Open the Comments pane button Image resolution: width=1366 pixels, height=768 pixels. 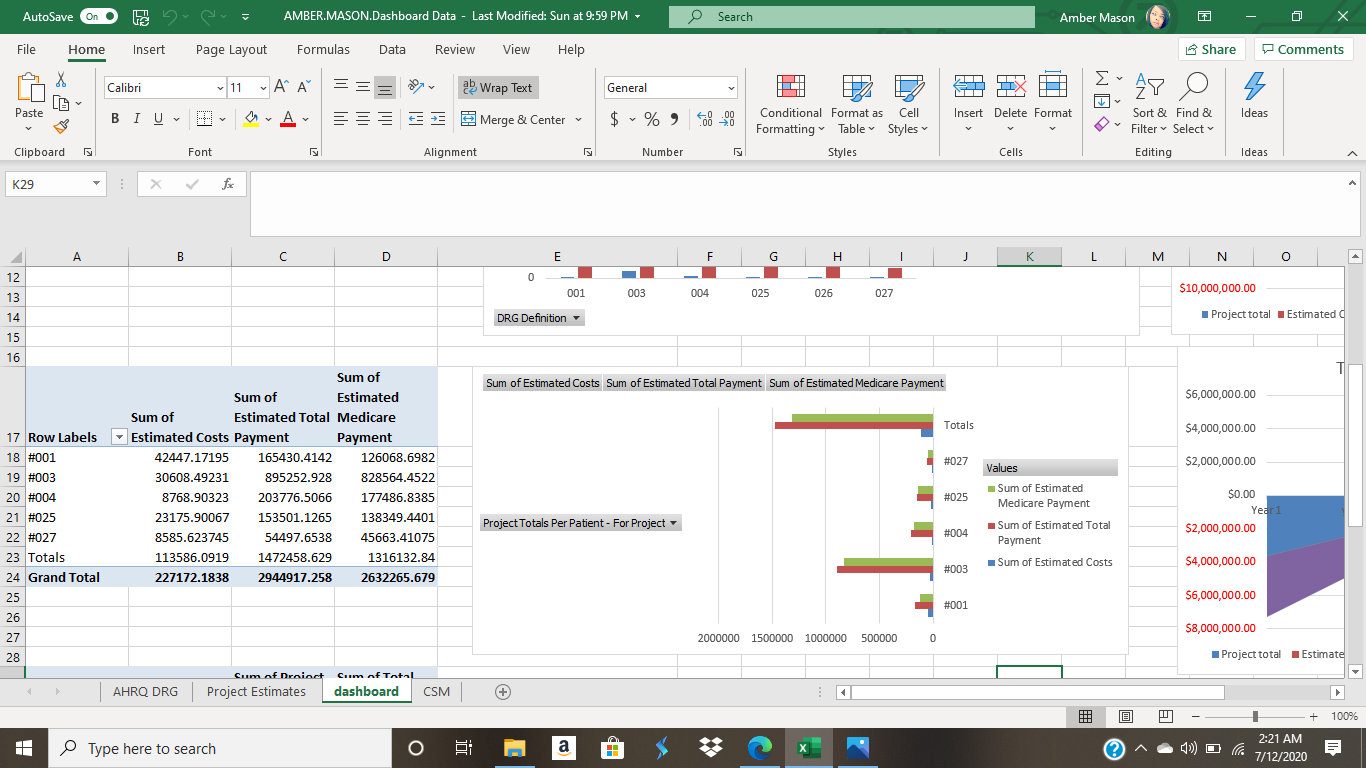click(x=1303, y=49)
